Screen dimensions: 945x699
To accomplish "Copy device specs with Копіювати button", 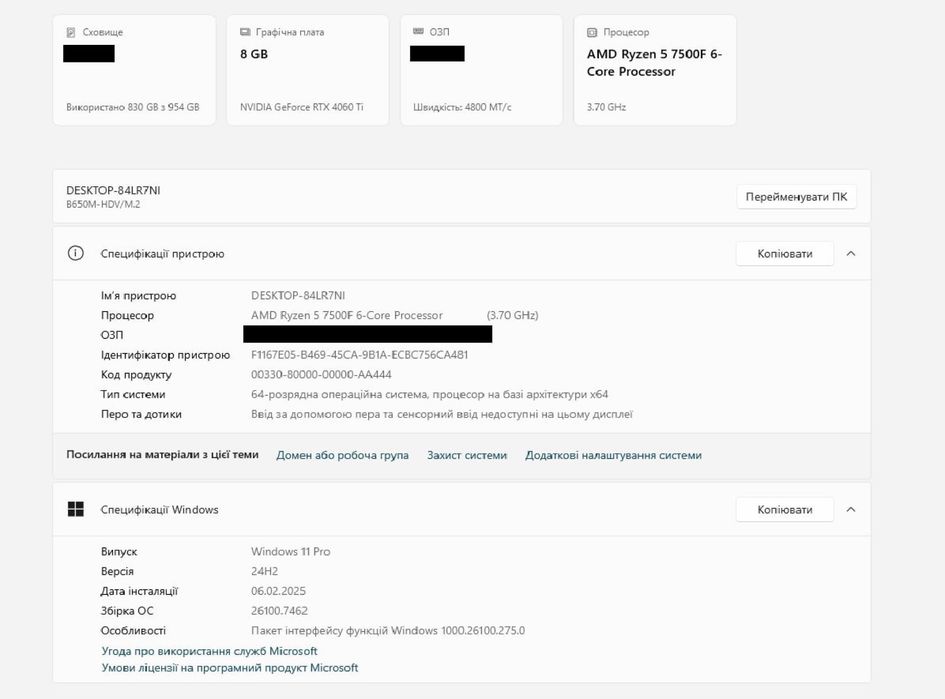I will click(785, 254).
